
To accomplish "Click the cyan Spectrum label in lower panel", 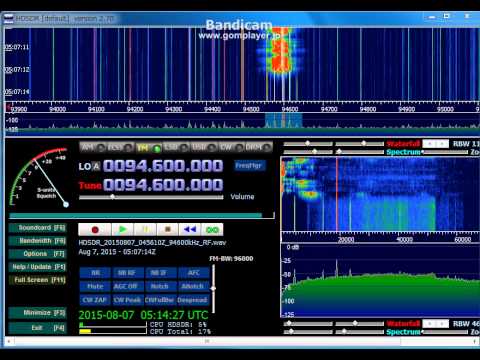I will [404, 332].
